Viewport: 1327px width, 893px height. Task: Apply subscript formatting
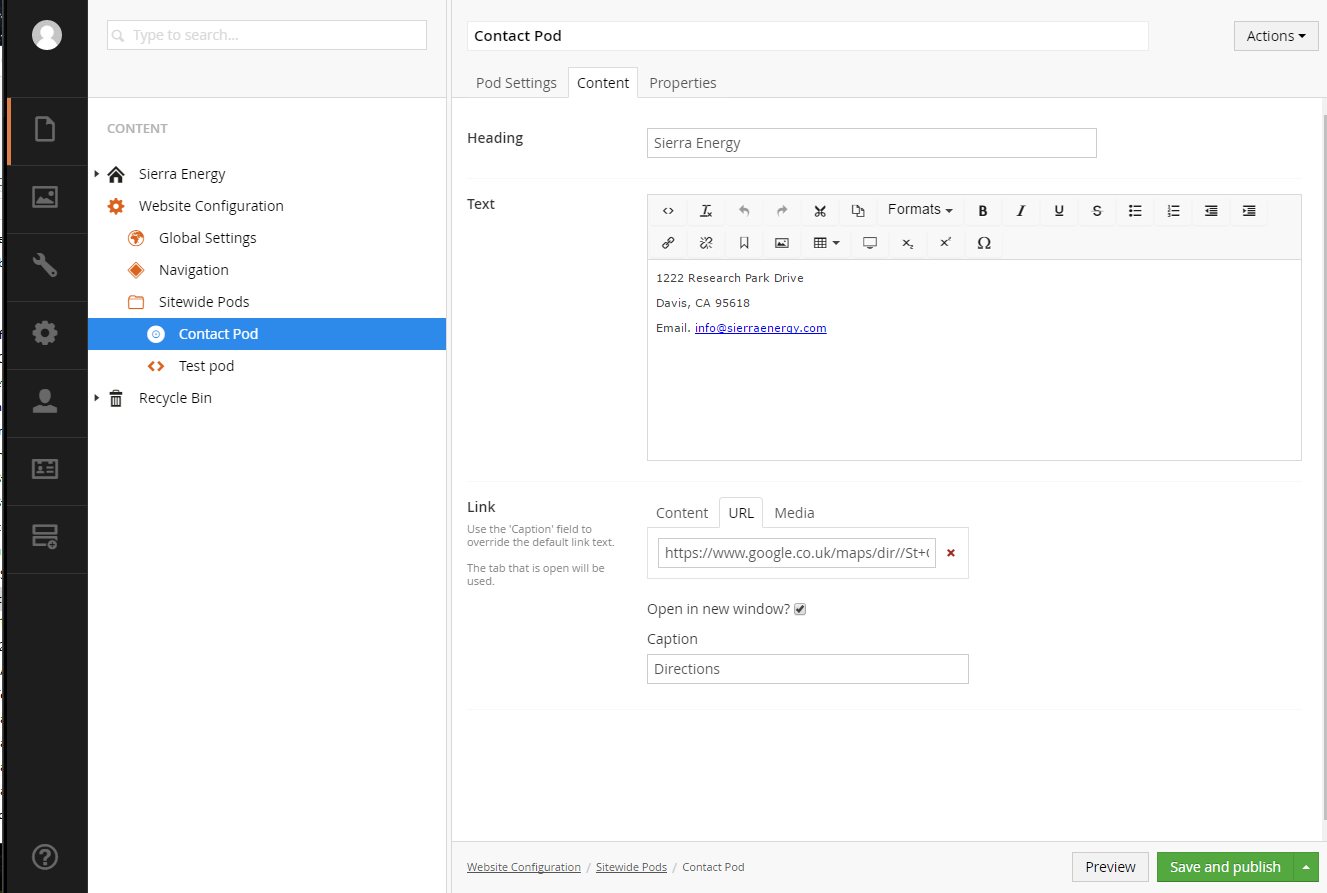(x=908, y=243)
